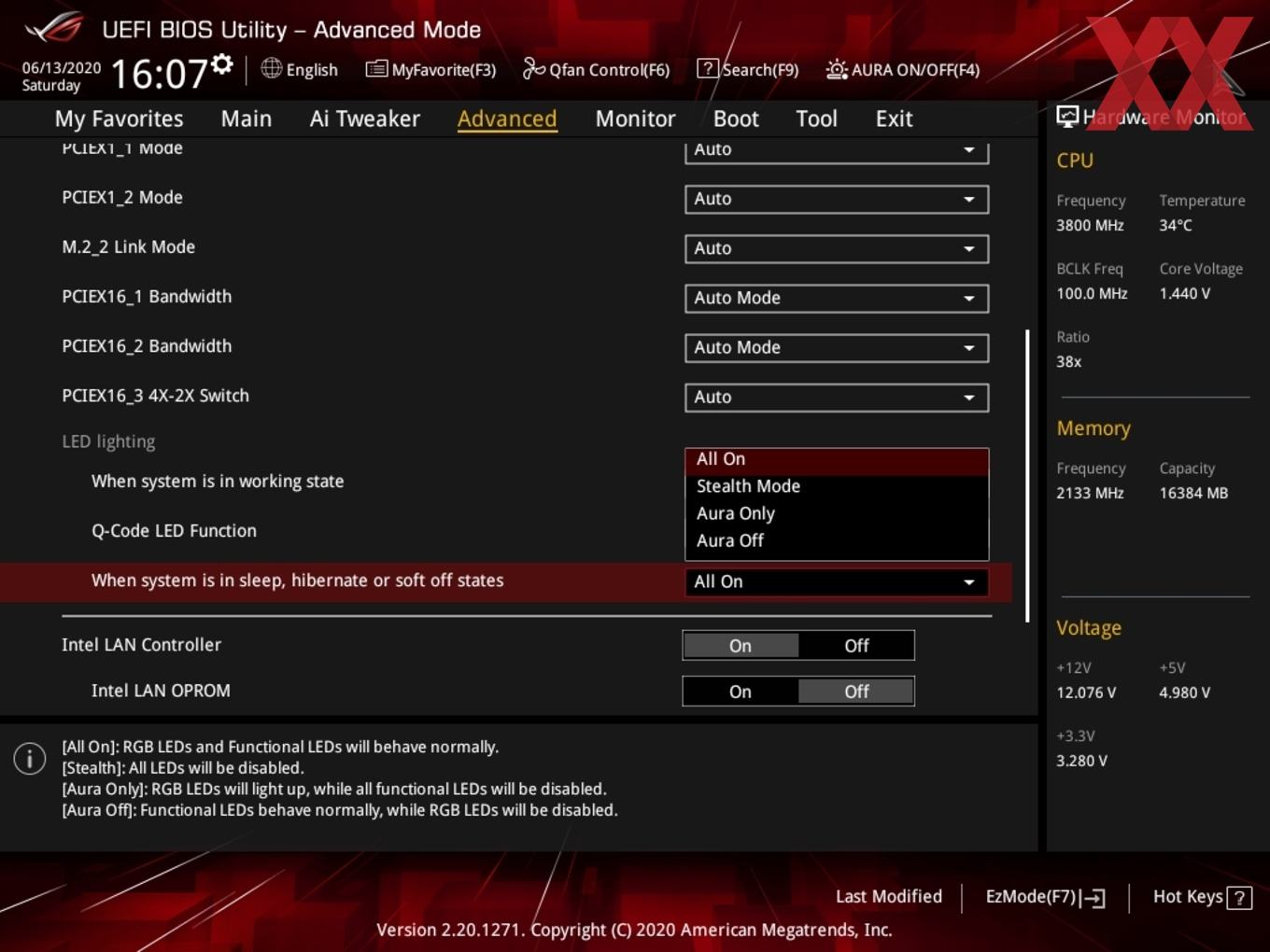1270x952 pixels.
Task: Click the ROG logo icon
Action: [x=53, y=28]
